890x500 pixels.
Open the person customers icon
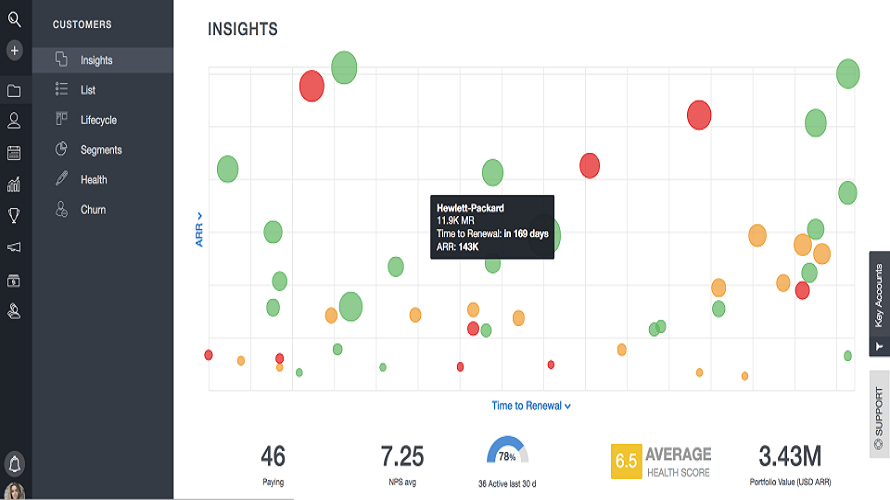(14, 121)
